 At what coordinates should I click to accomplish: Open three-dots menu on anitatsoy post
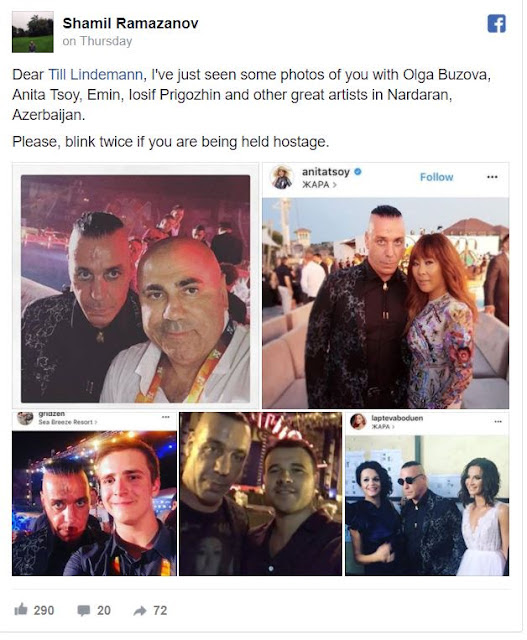point(492,177)
